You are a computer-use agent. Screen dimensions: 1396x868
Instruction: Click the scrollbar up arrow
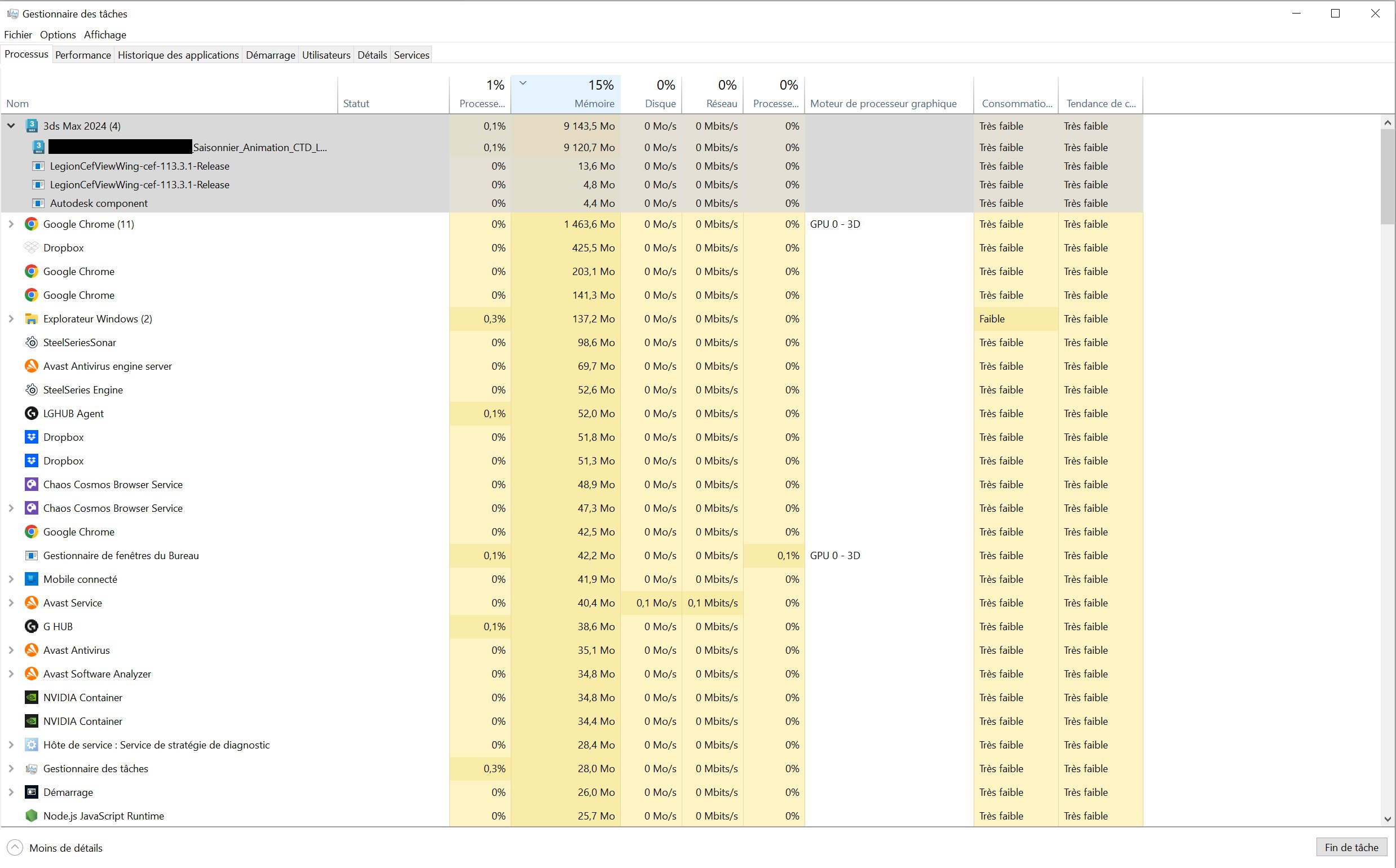tap(1388, 122)
